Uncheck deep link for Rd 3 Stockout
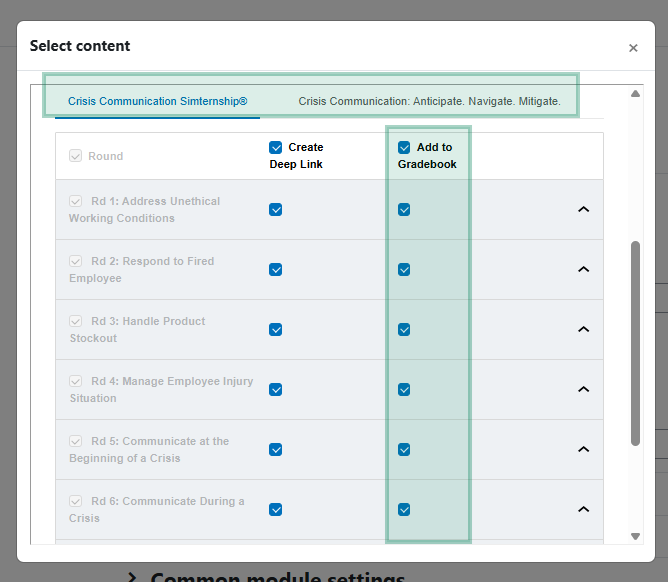Viewport: 668px width, 582px height. point(276,330)
